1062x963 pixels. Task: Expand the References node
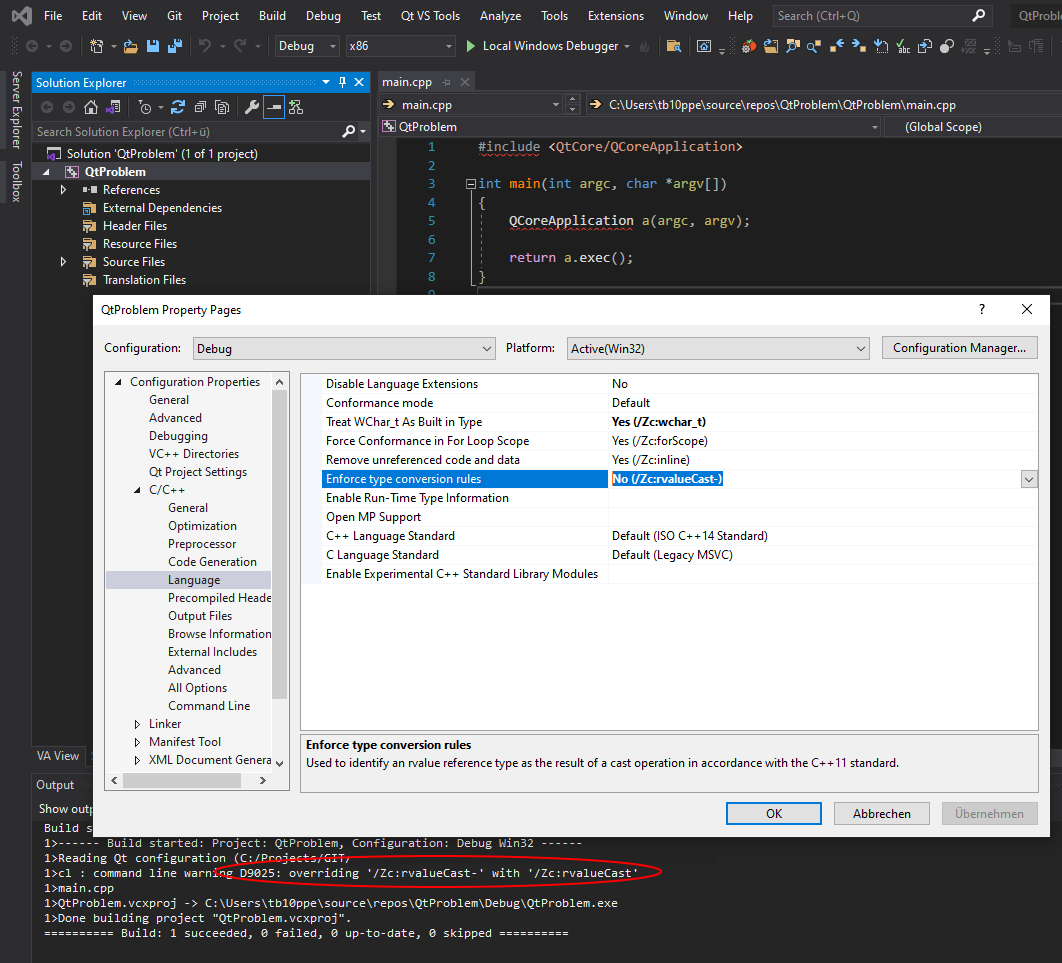pos(63,190)
